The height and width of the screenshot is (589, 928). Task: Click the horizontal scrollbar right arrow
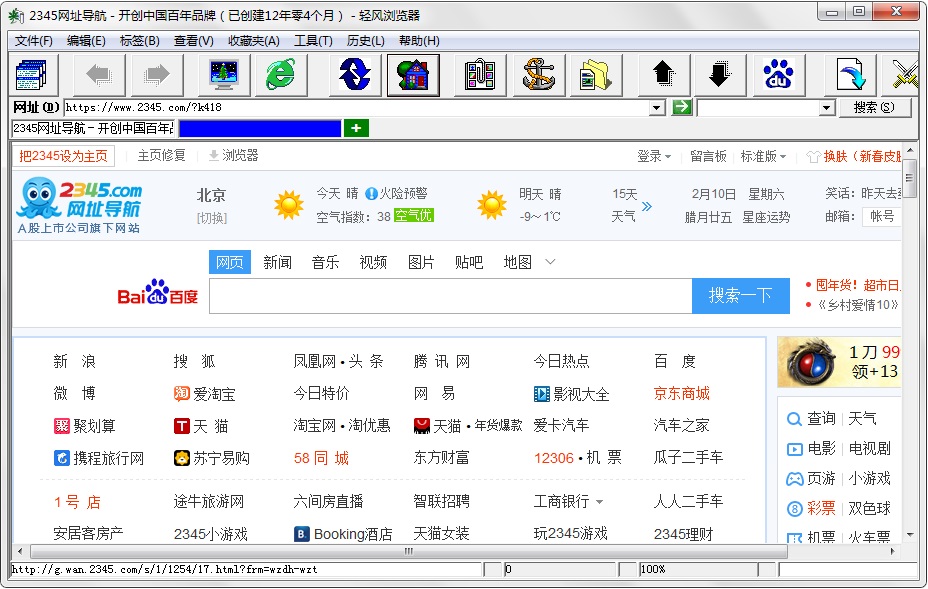[892, 551]
